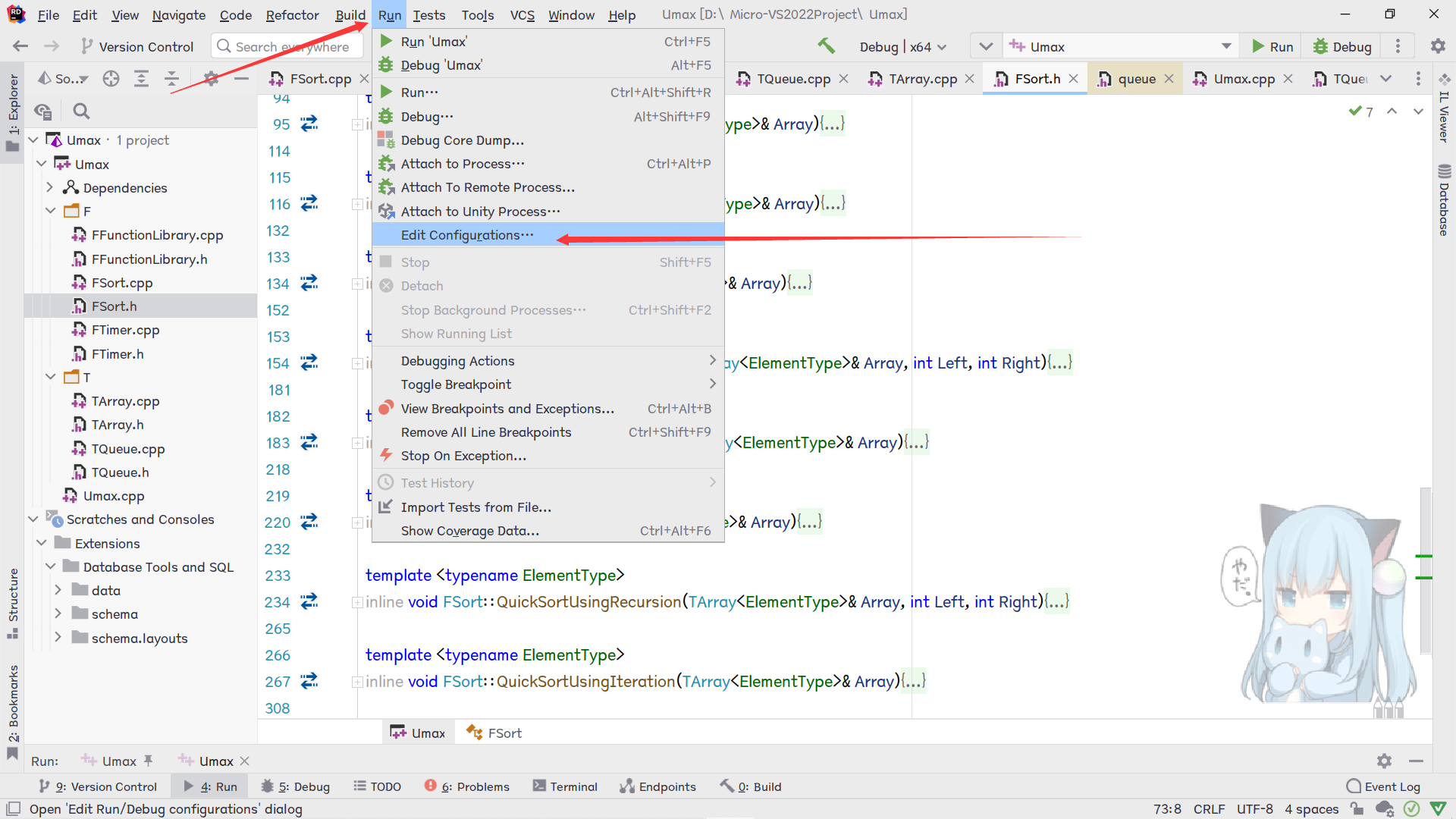Toggle fold marker at line 234

356,602
